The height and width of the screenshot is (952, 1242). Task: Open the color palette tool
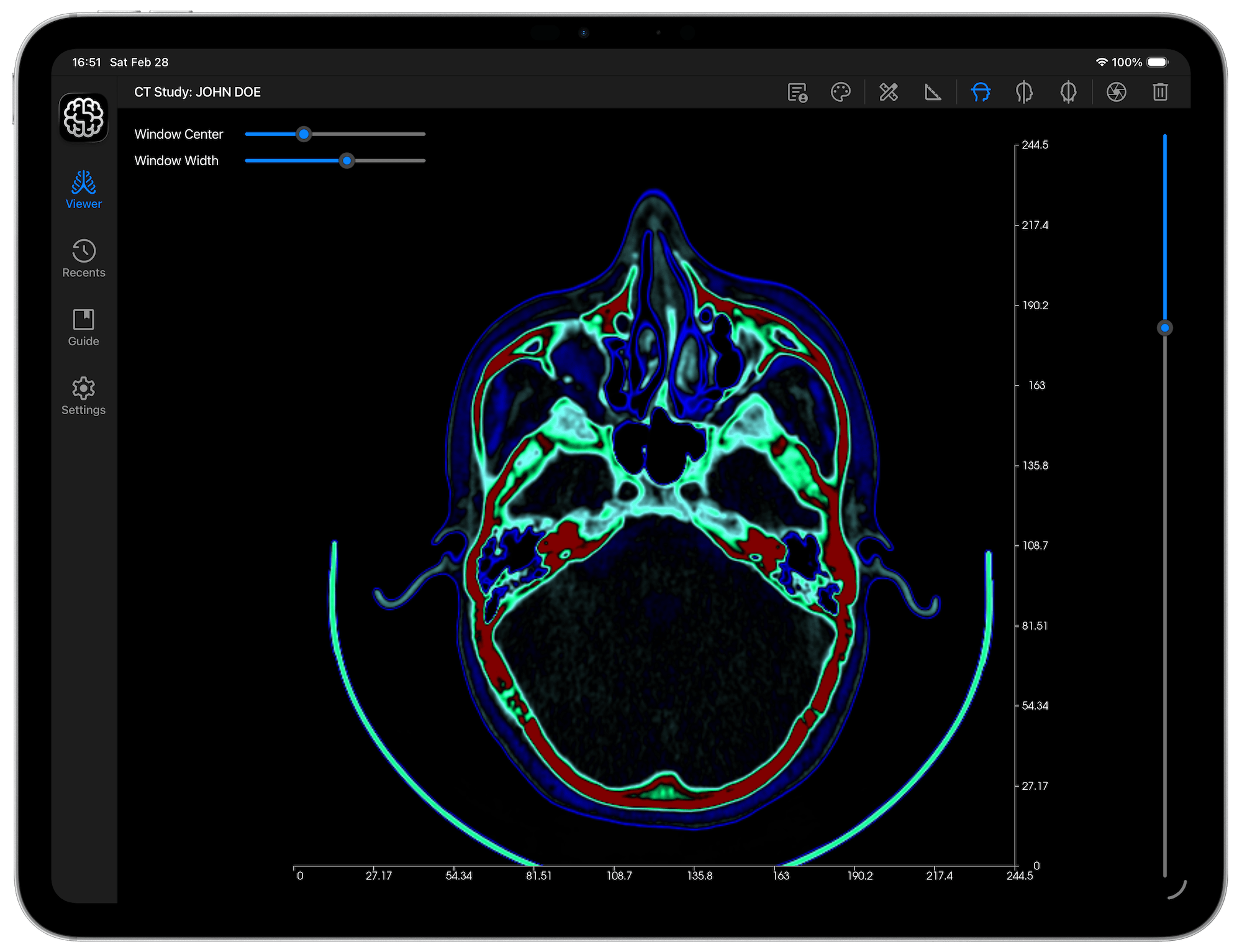pos(841,92)
